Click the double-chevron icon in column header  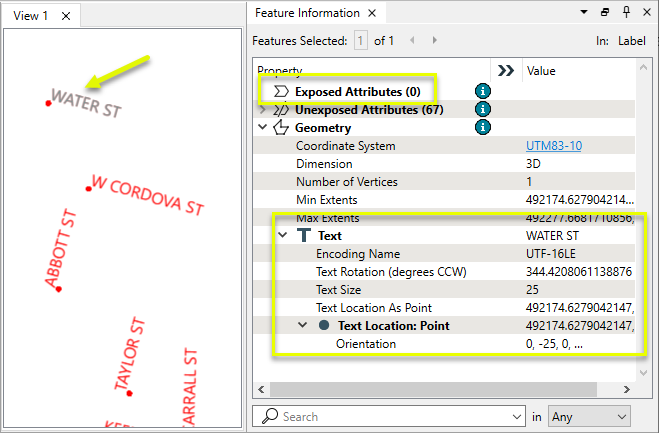[506, 71]
